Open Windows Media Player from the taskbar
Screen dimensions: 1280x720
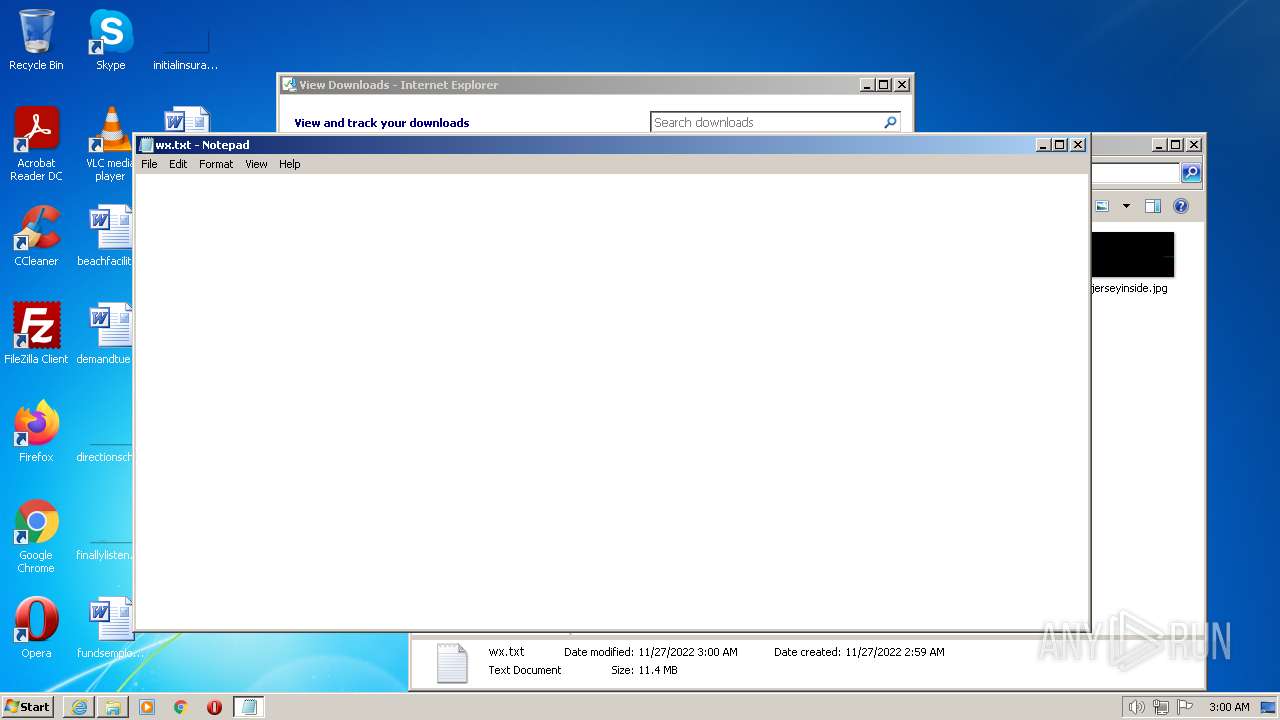click(x=147, y=707)
